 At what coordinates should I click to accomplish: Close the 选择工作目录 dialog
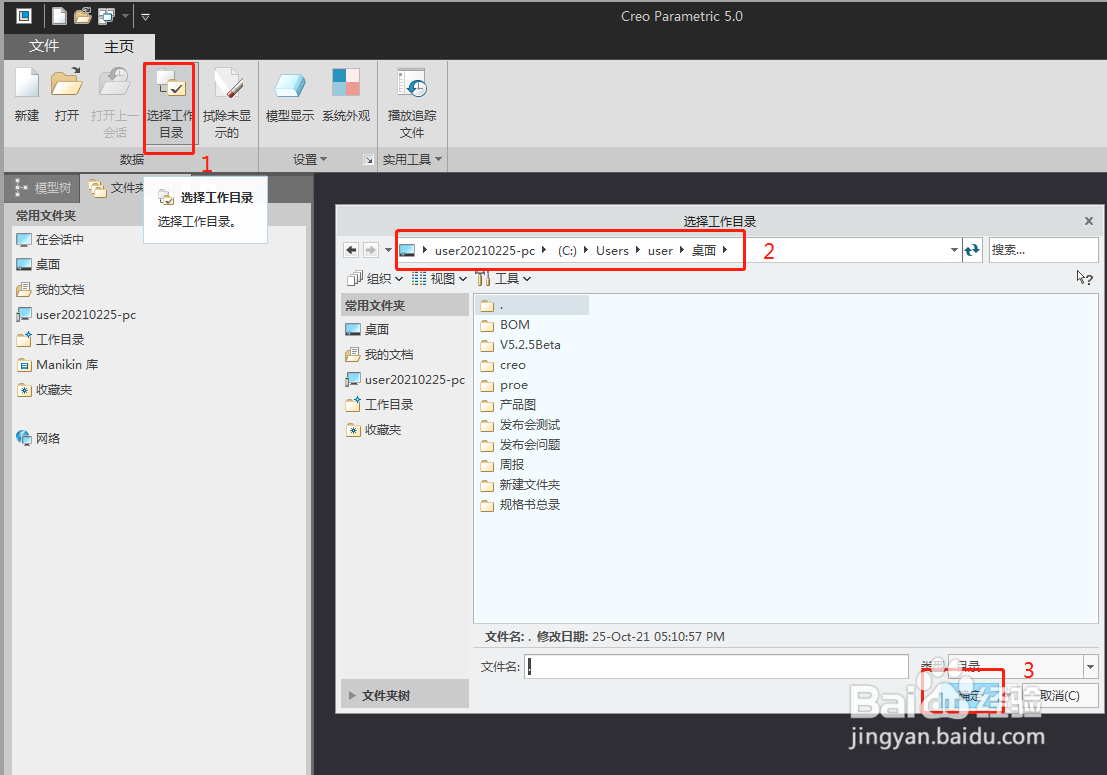tap(1089, 222)
